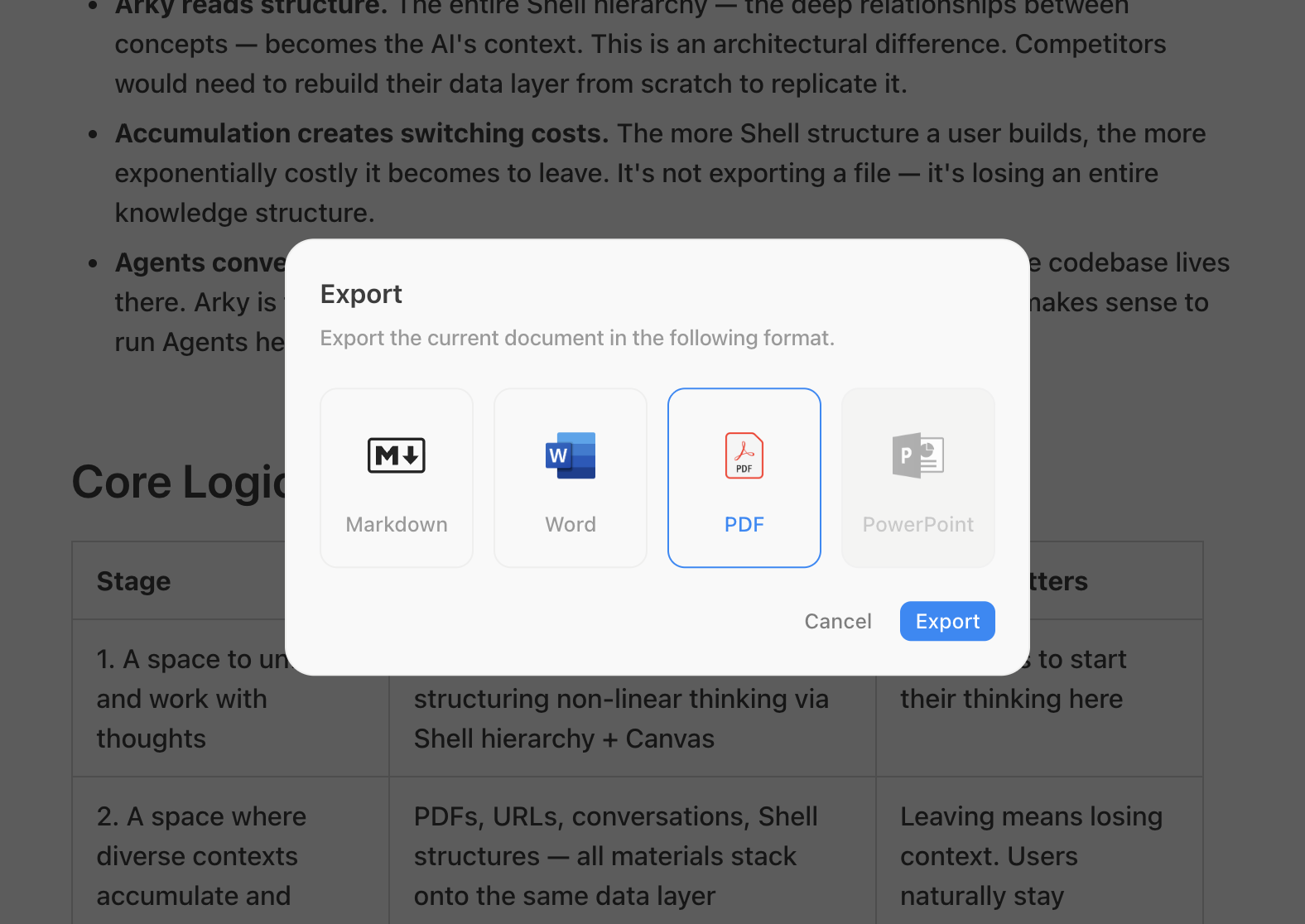Click the 'Core Logic' heading in the document

click(x=180, y=482)
